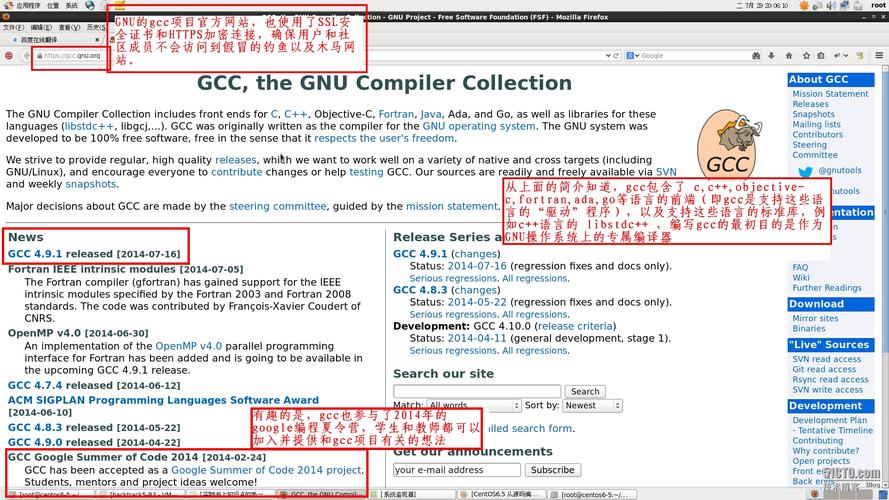Open the release criteria link
The height and width of the screenshot is (500, 889).
[575, 327]
